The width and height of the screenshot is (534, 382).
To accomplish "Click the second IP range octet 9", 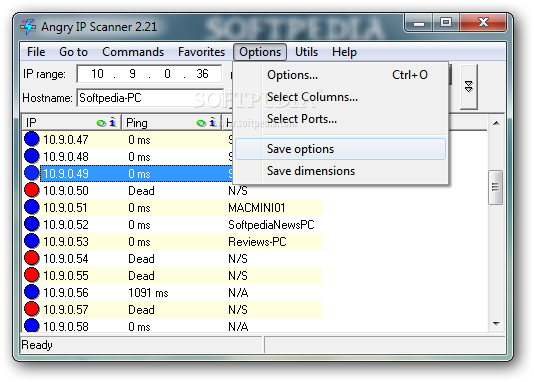I will (x=132, y=74).
